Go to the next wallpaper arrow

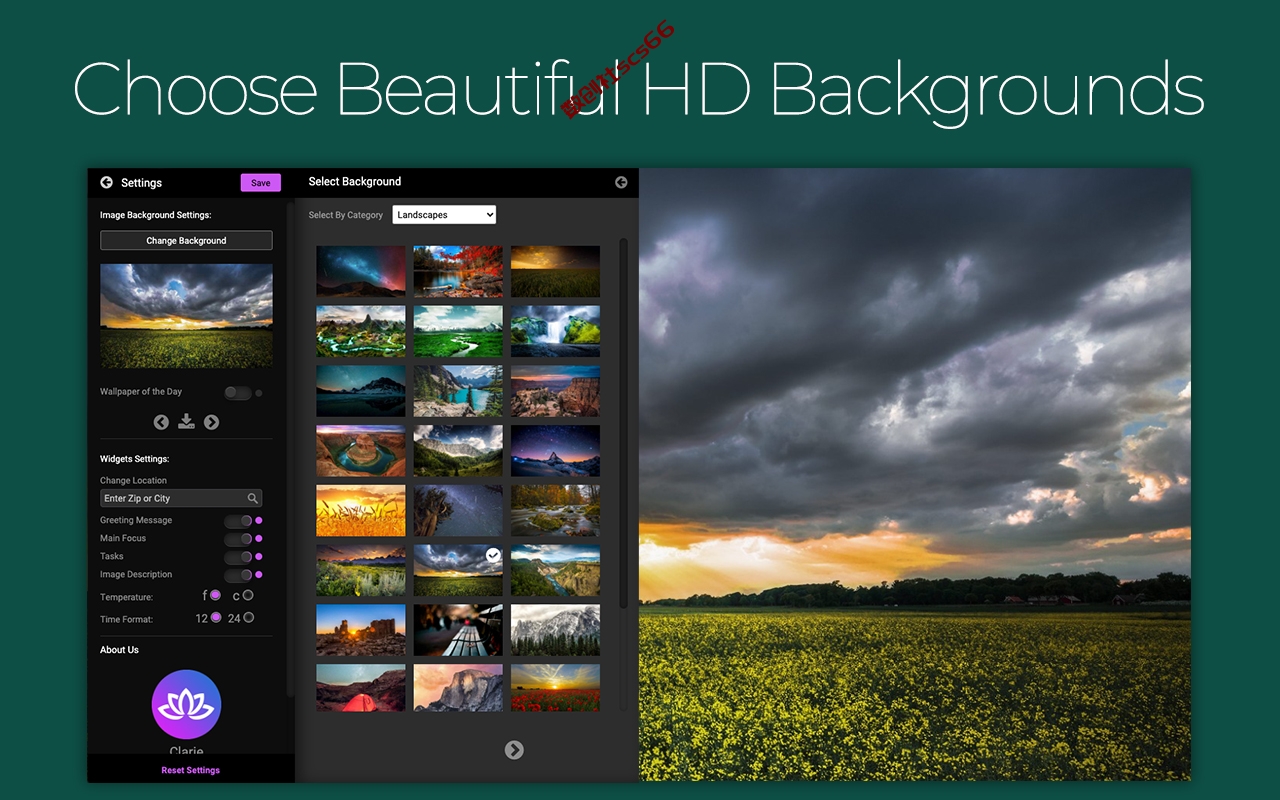(211, 422)
